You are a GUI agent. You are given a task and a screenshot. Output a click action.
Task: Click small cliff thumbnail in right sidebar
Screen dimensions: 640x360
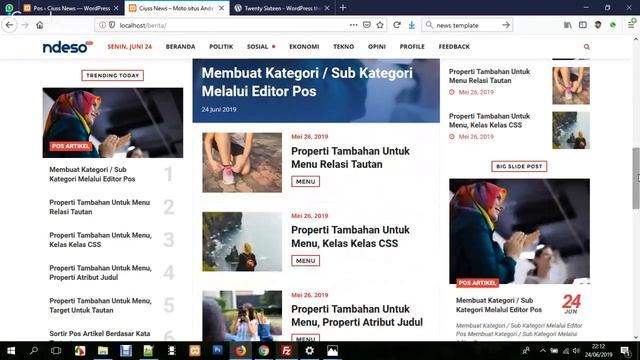click(571, 130)
